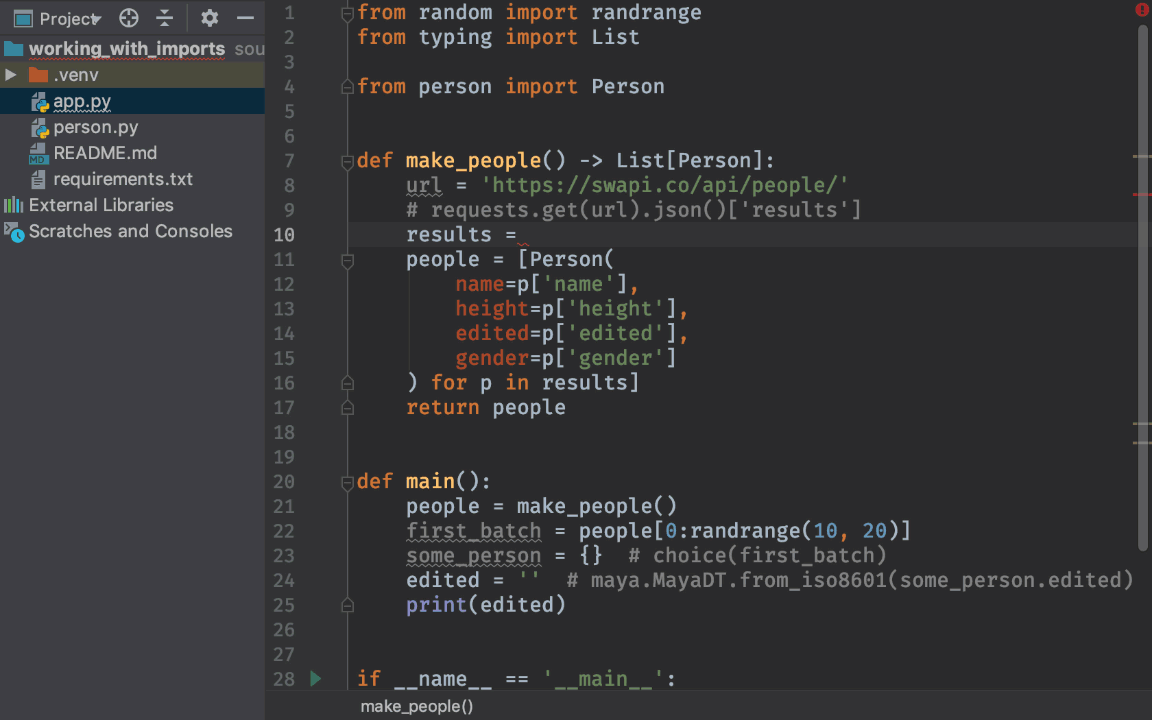The width and height of the screenshot is (1152, 720).
Task: Hide the Project tool window (minus icon)
Action: pos(245,18)
